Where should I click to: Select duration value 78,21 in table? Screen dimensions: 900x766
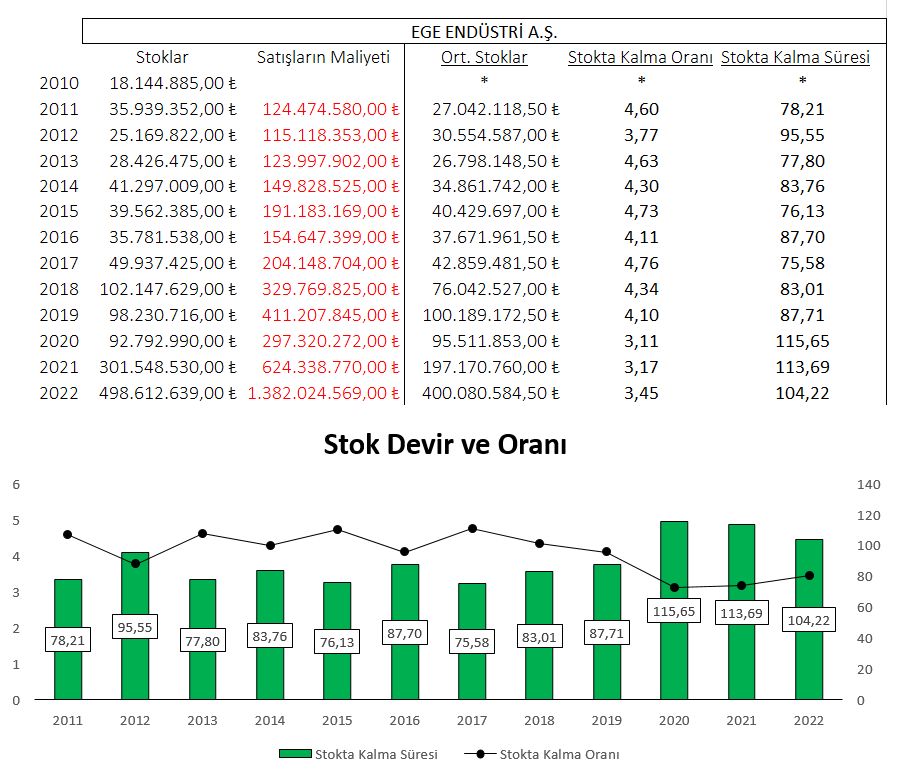click(x=802, y=109)
